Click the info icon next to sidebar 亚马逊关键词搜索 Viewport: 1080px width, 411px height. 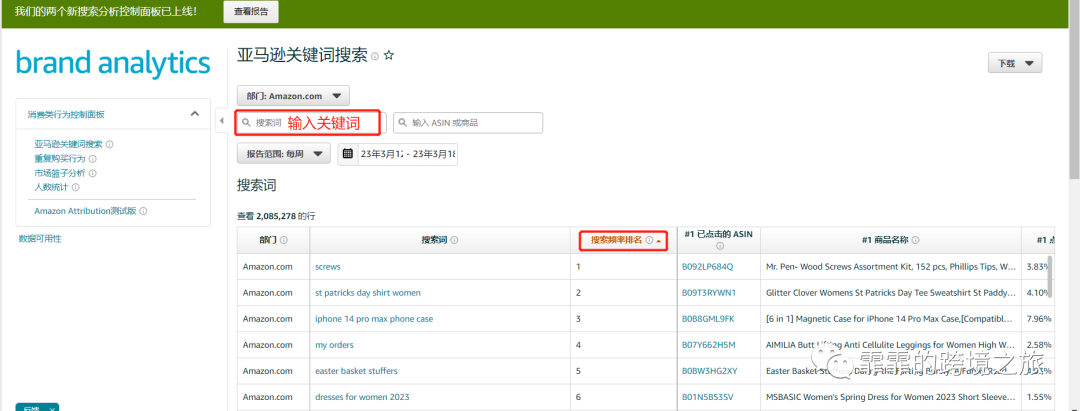pyautogui.click(x=110, y=145)
